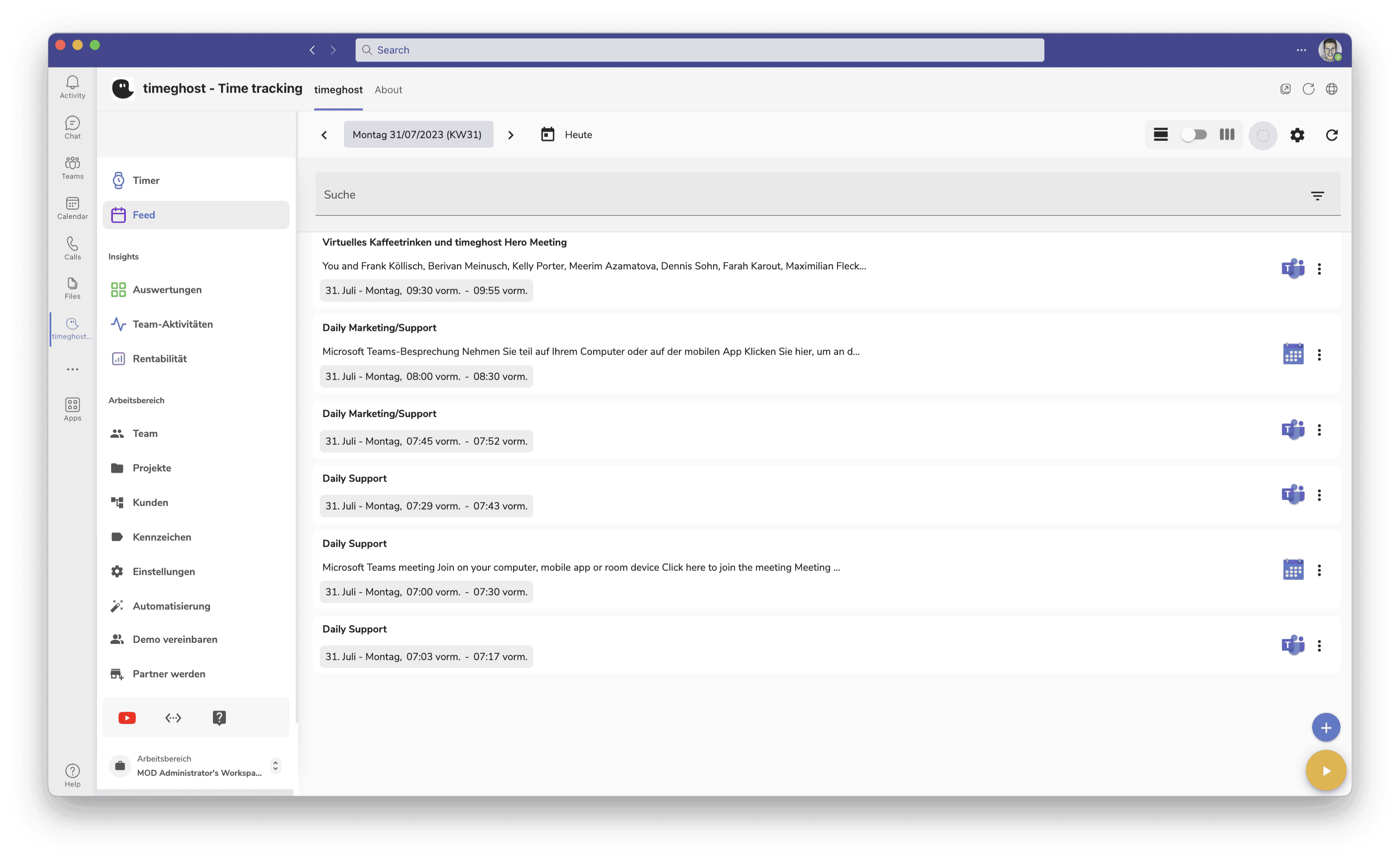
Task: Open Kennzeichen in Arbeitsbereich
Action: pyautogui.click(x=196, y=537)
